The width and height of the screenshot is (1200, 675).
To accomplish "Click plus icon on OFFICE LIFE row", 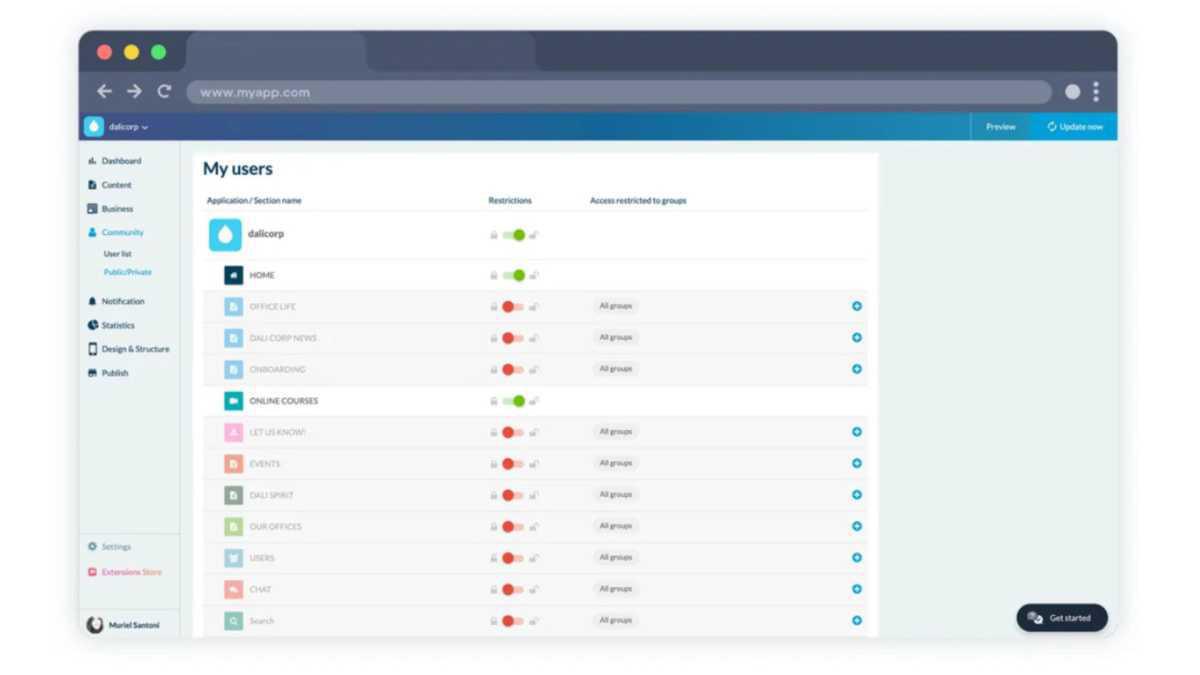I will click(857, 306).
